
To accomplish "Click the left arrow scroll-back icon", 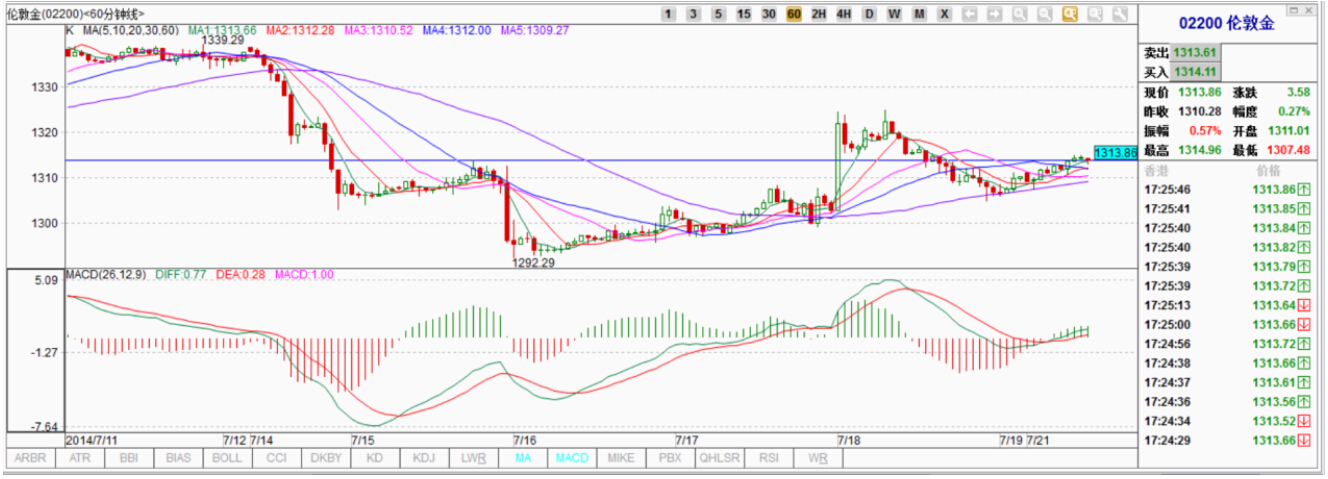I will click(969, 14).
